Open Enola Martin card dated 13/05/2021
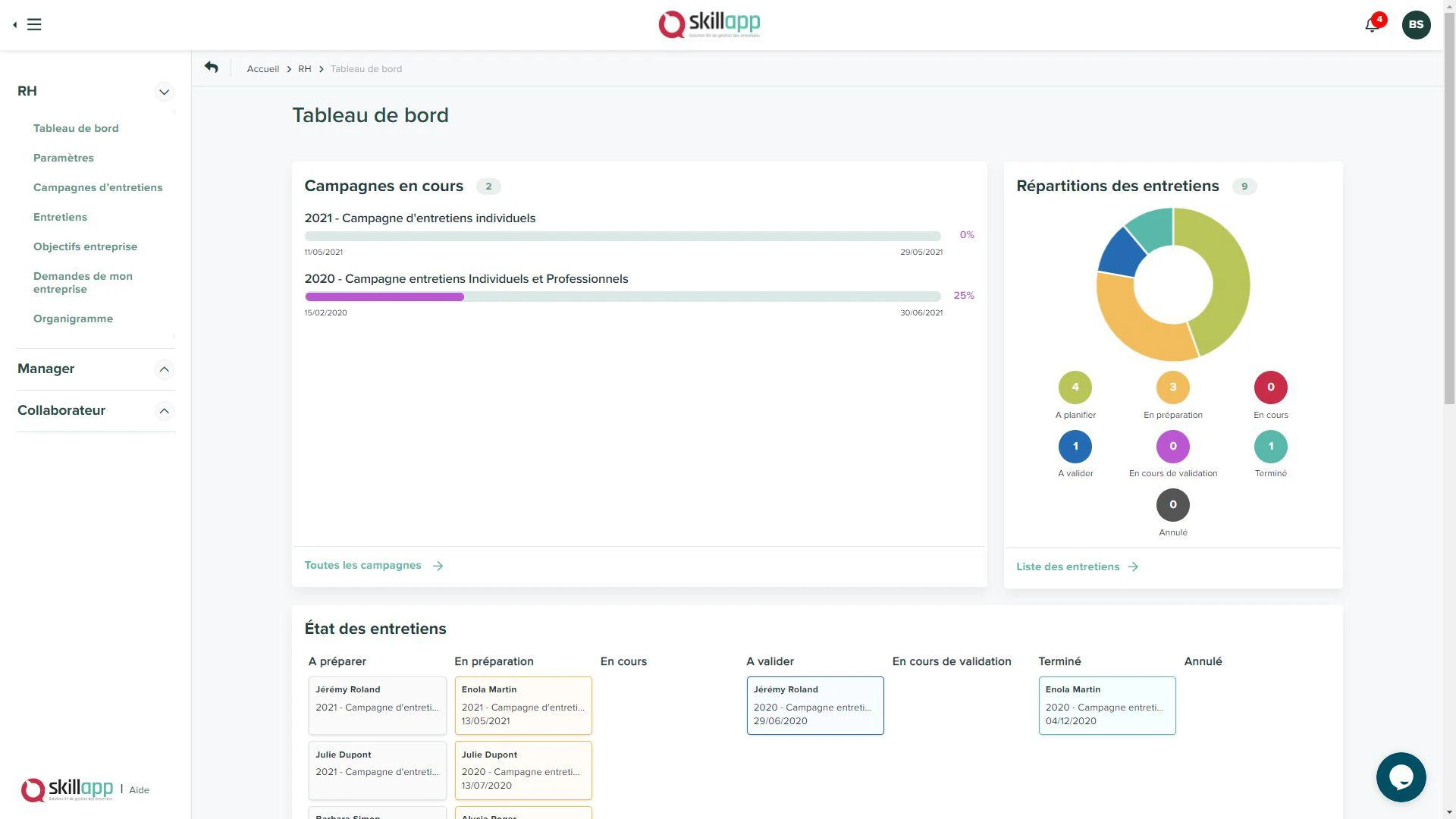 (x=523, y=706)
